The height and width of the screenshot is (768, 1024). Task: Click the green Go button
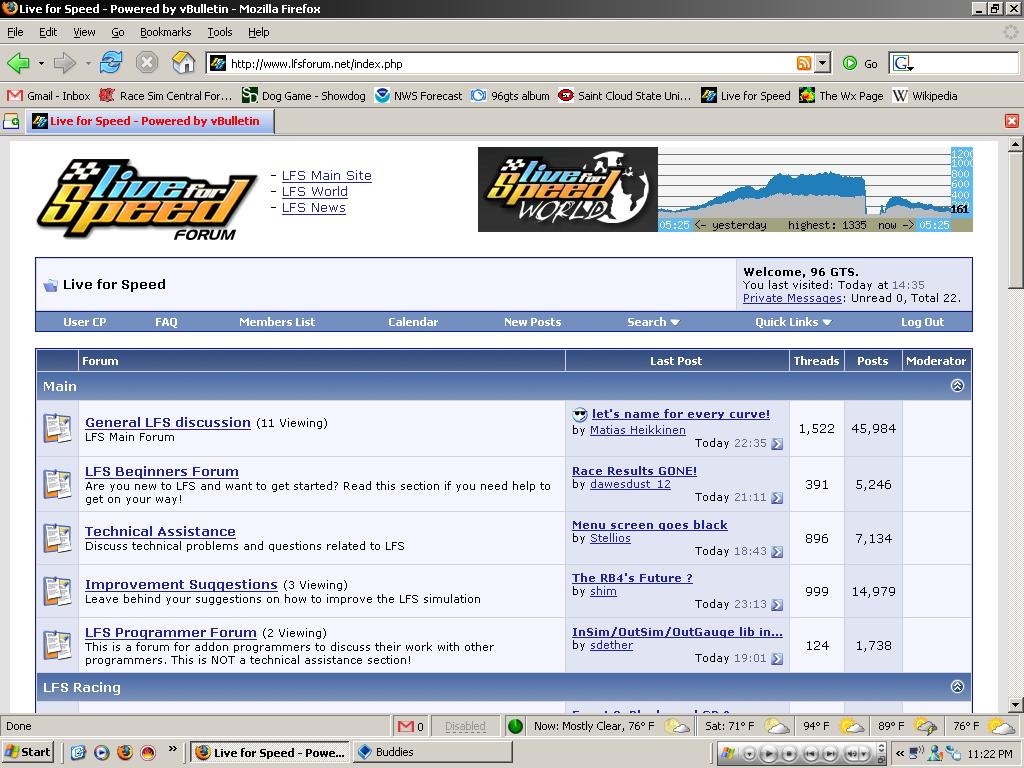(860, 63)
